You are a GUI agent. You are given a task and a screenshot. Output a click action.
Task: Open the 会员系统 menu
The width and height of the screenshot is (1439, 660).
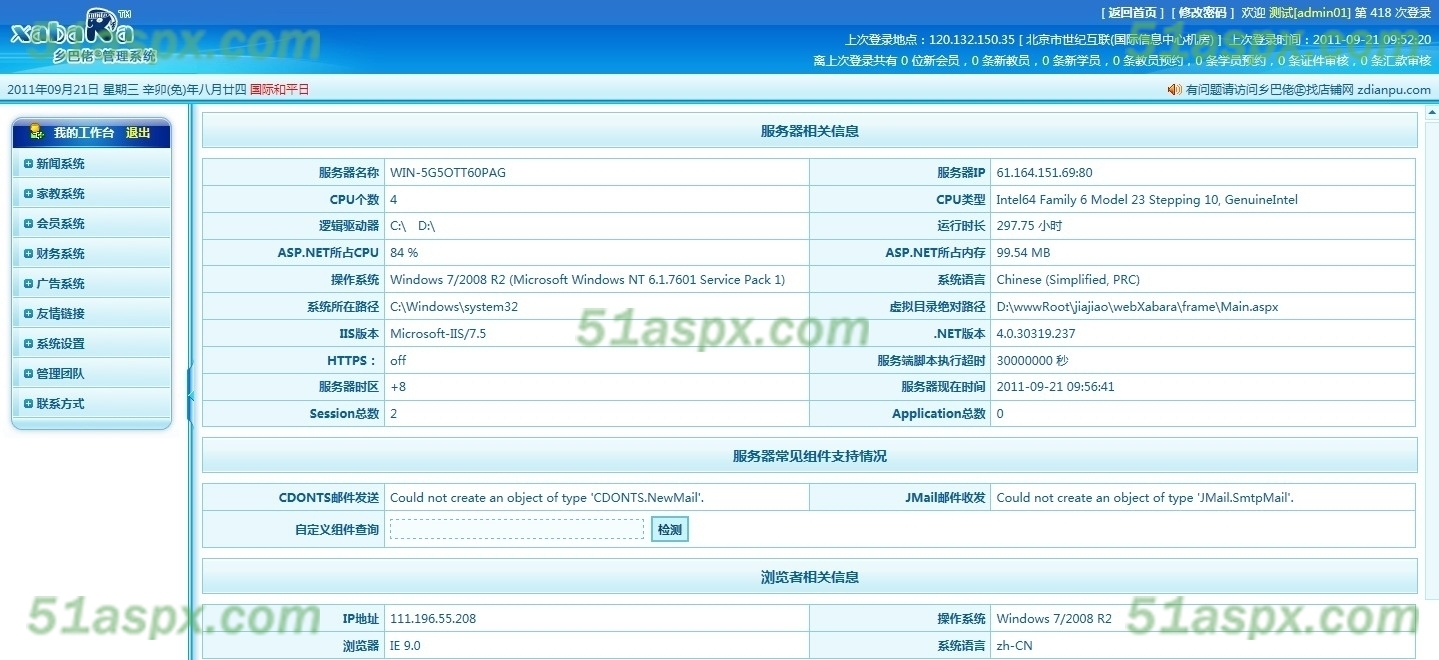(x=60, y=224)
